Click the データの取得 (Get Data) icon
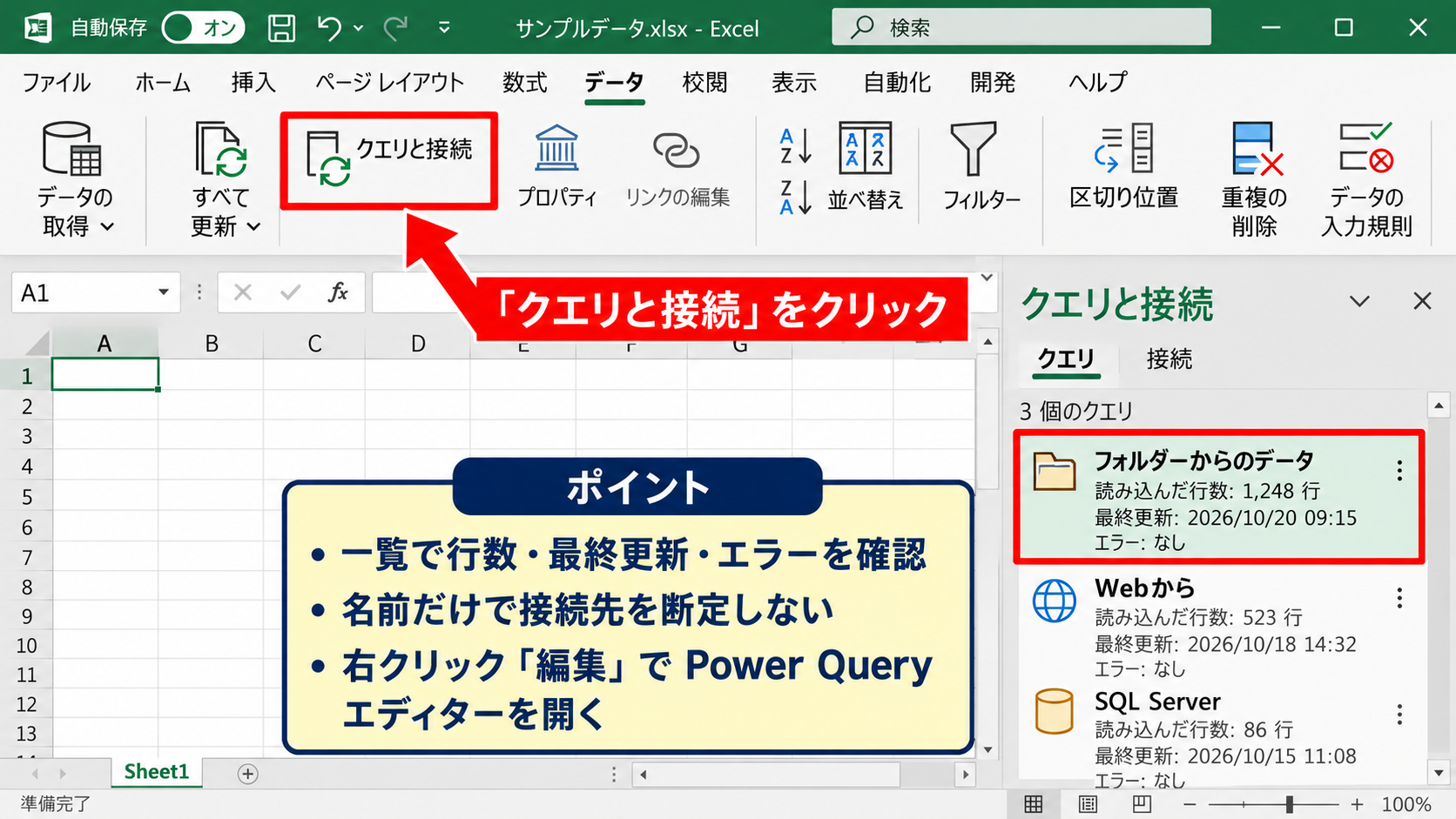The height and width of the screenshot is (819, 1456). (72, 149)
